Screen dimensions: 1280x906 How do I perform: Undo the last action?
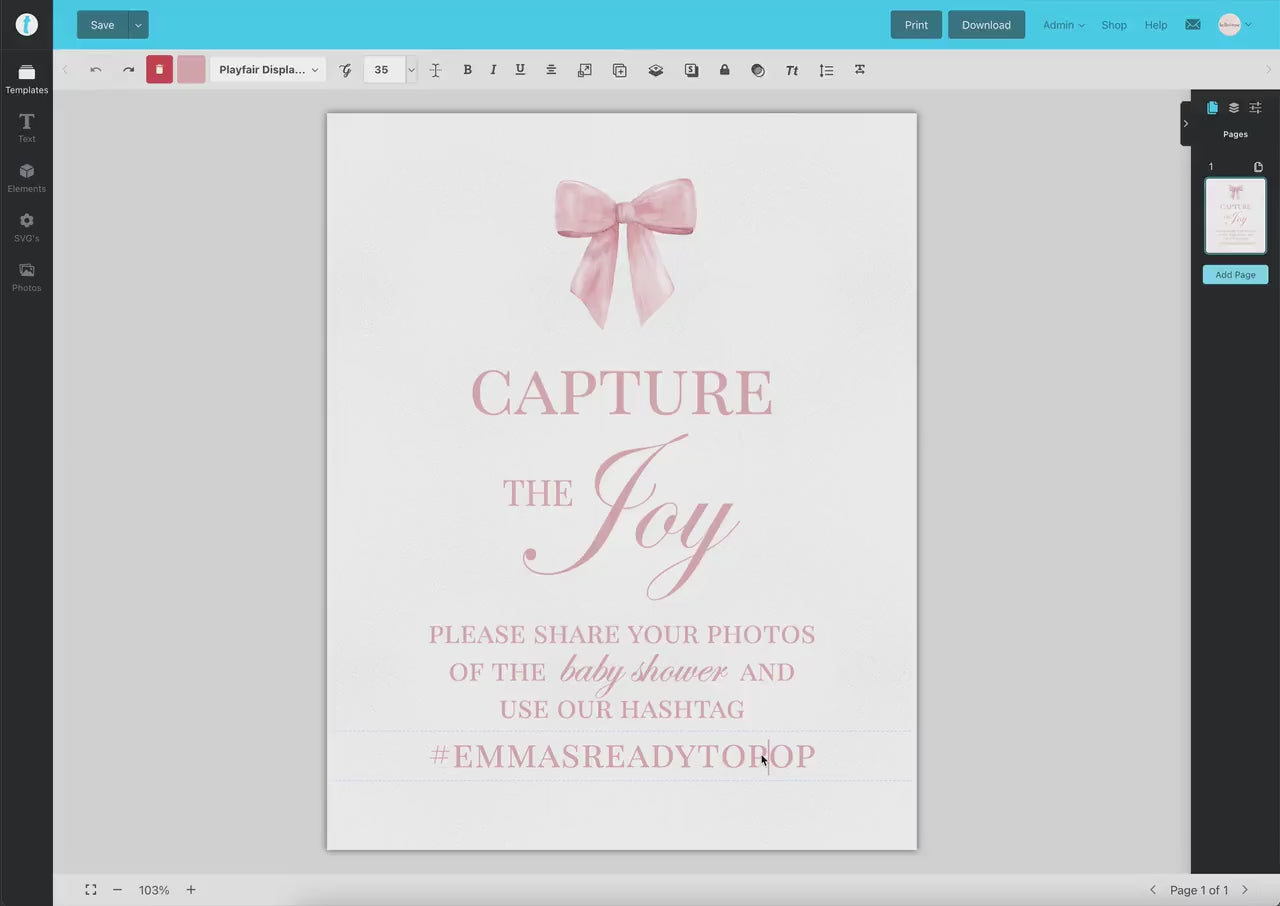point(96,70)
